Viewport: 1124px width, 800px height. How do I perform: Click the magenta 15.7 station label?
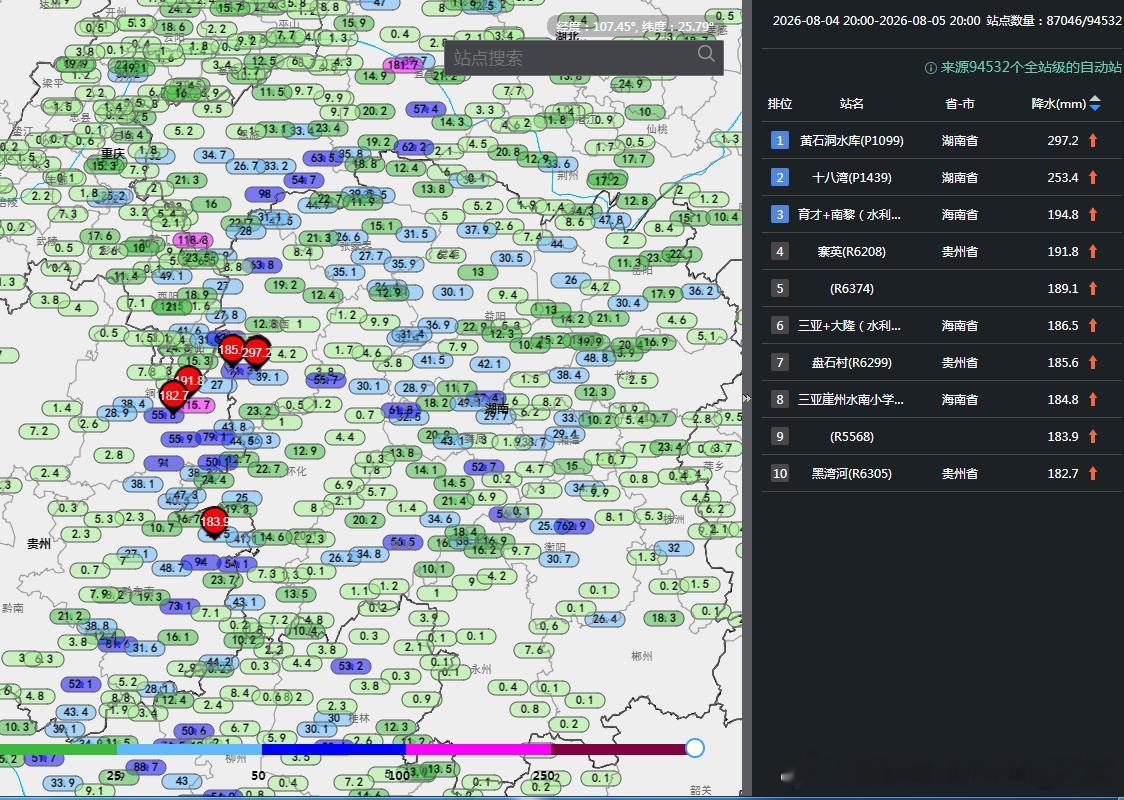point(196,405)
